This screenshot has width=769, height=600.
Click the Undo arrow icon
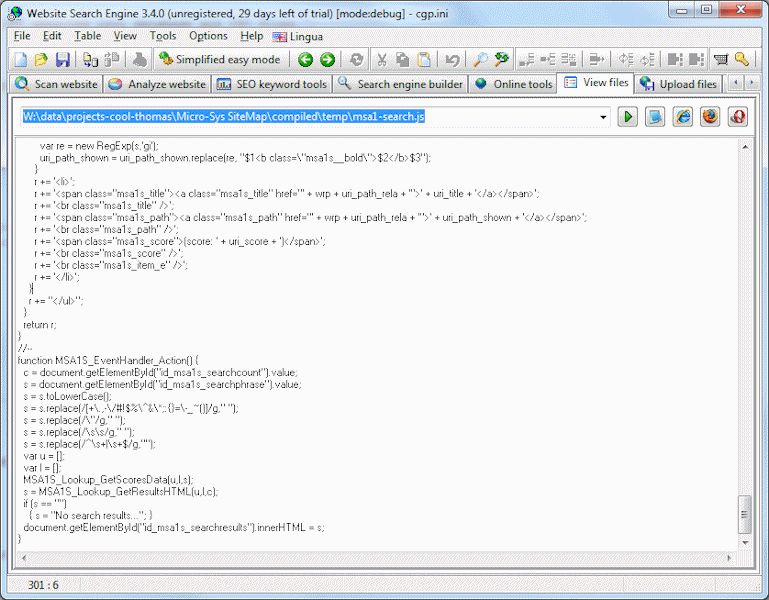pos(452,60)
